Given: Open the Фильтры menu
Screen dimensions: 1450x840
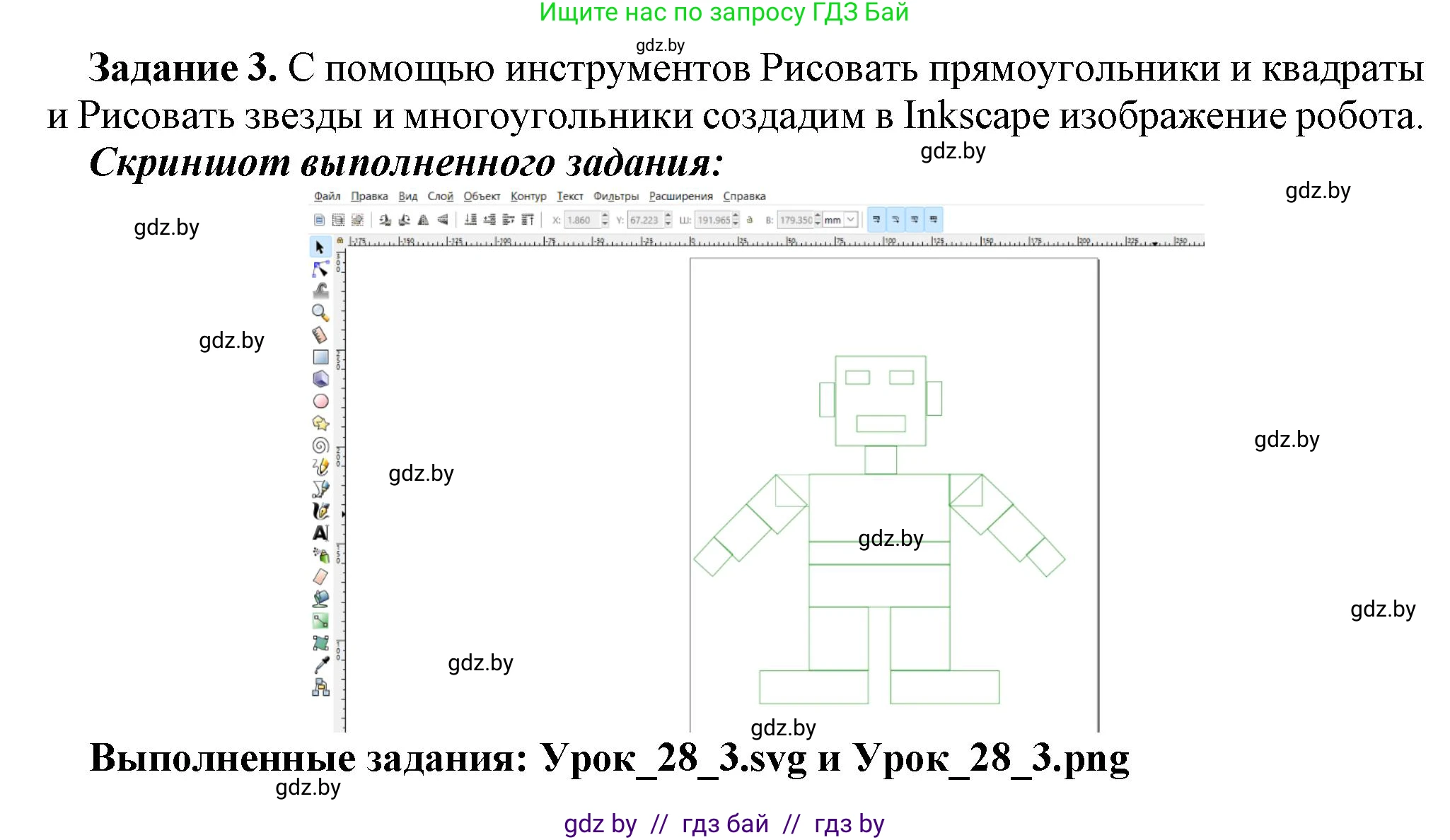Looking at the screenshot, I should tap(615, 197).
